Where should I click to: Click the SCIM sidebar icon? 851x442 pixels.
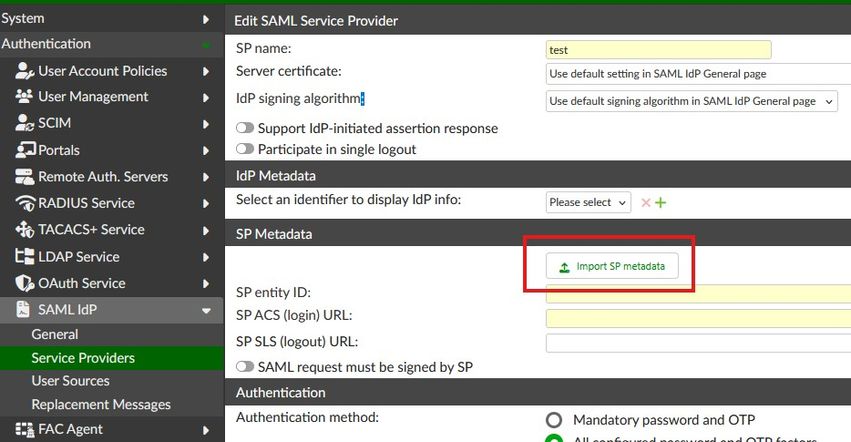click(24, 123)
